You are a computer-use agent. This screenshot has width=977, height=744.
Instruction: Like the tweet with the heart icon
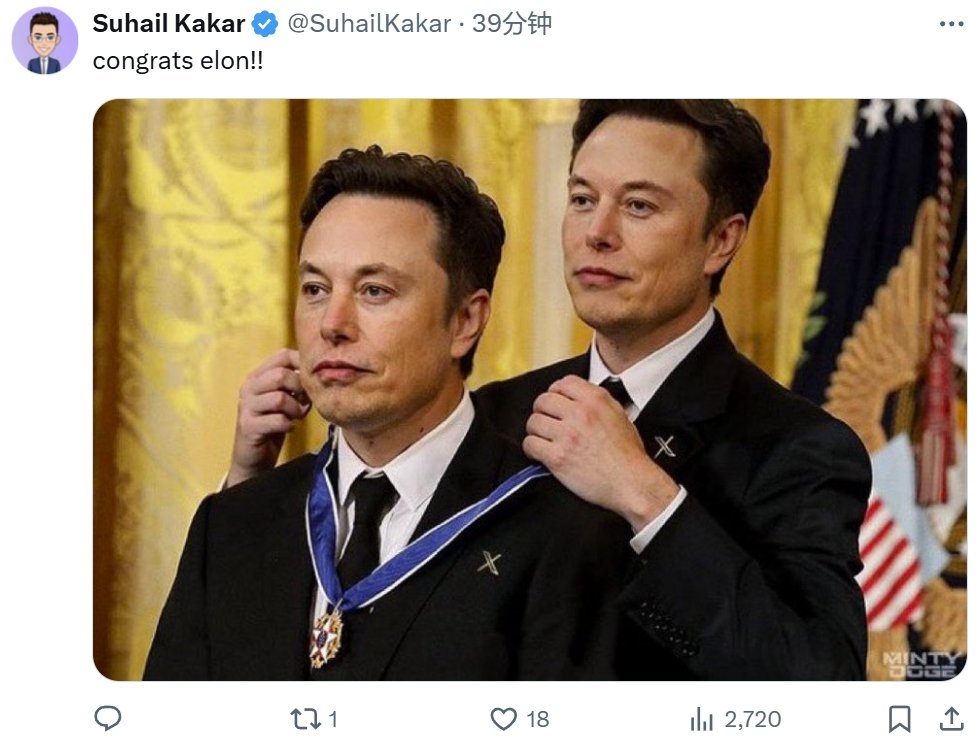pyautogui.click(x=503, y=719)
